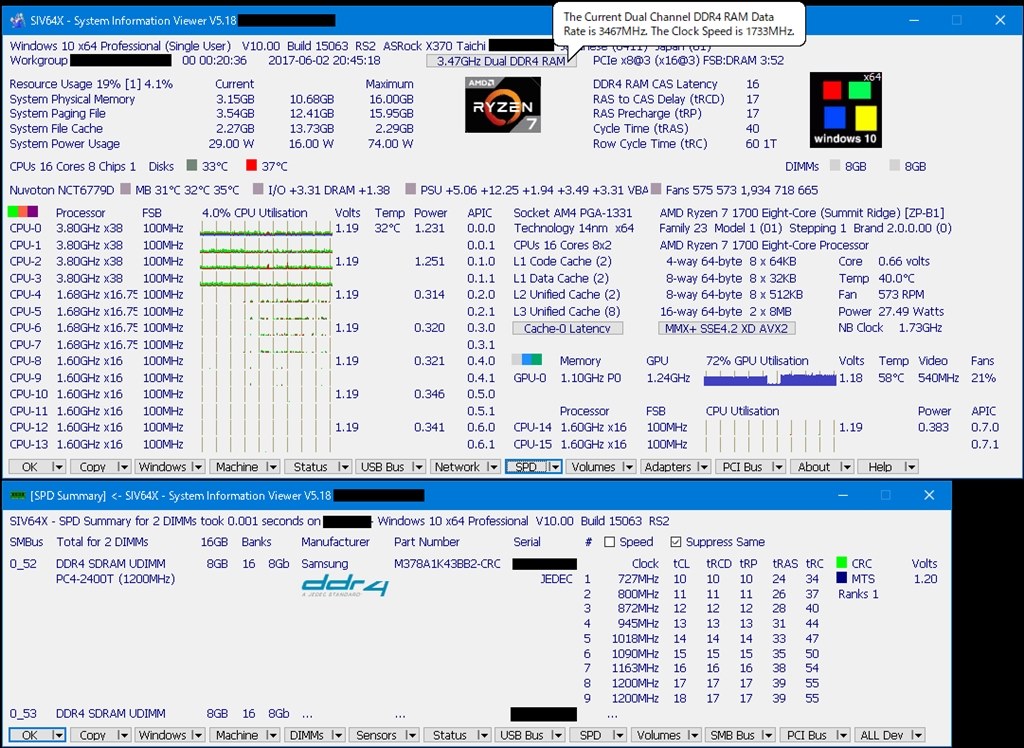This screenshot has height=748, width=1024.
Task: Click the 3.47GHz Dual DDR4 RAM button
Action: [502, 61]
